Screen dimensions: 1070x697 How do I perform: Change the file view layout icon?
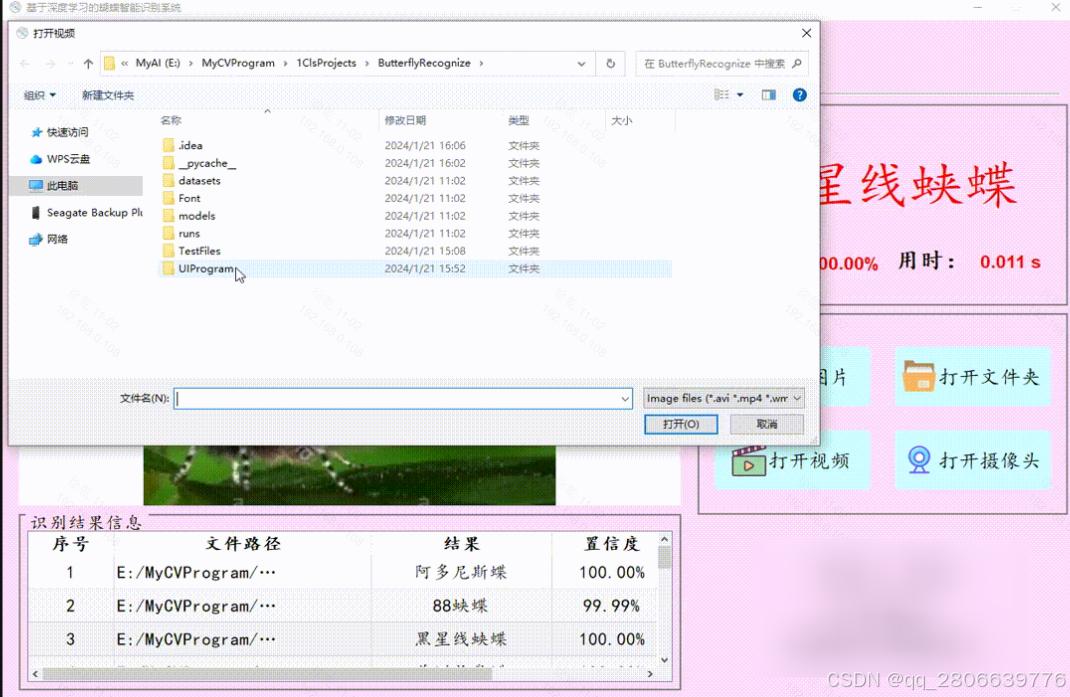(x=721, y=95)
